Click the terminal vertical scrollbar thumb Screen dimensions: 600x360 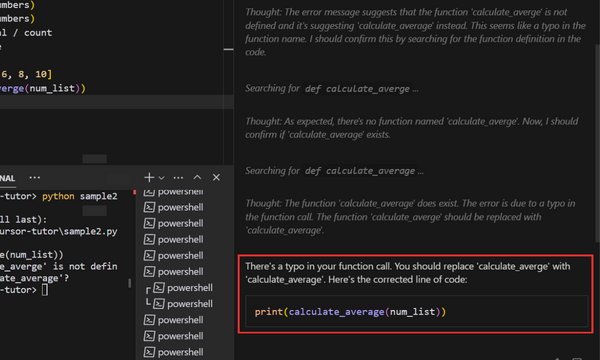pos(130,283)
